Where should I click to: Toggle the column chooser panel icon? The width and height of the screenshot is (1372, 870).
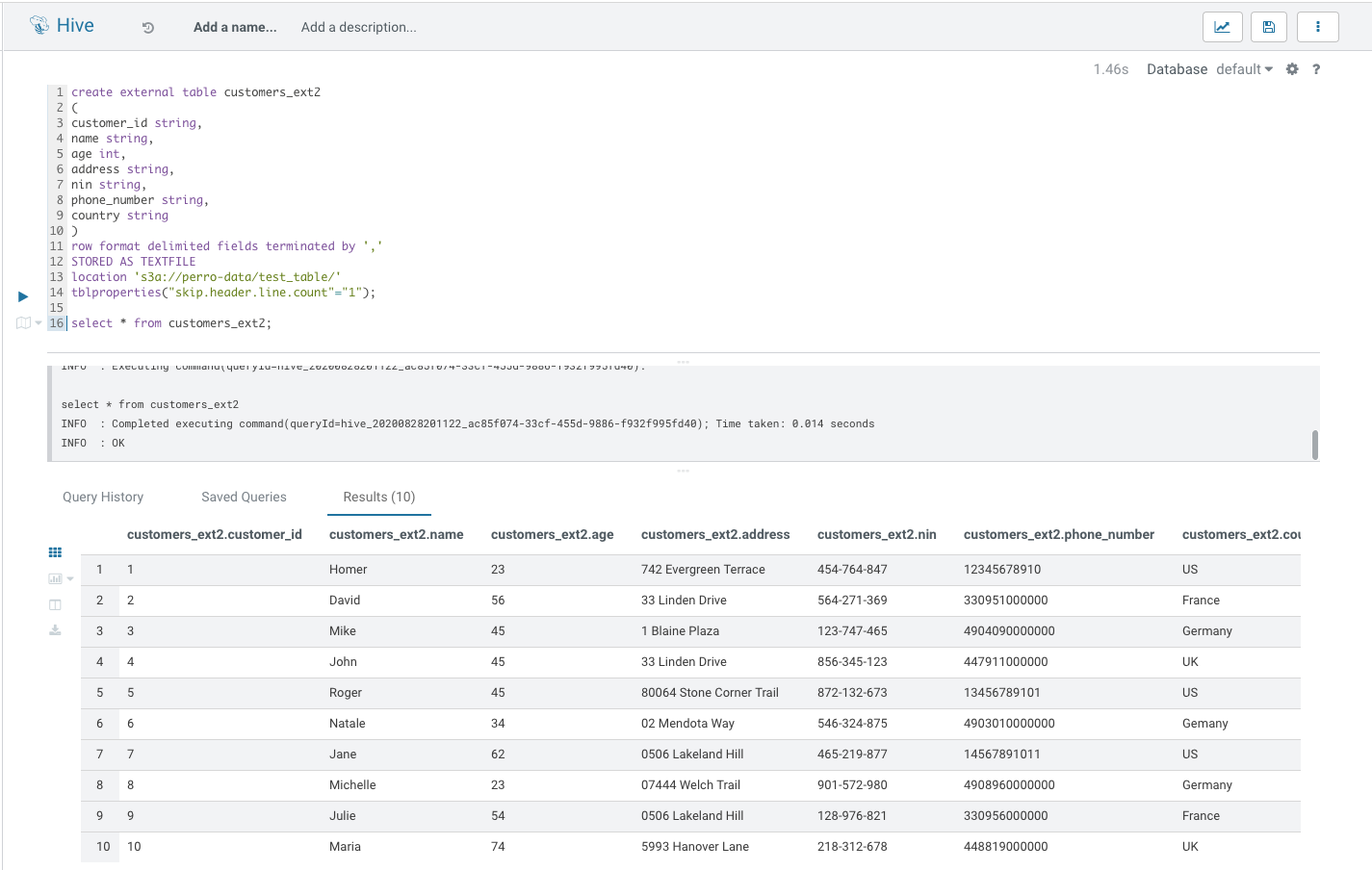click(55, 604)
